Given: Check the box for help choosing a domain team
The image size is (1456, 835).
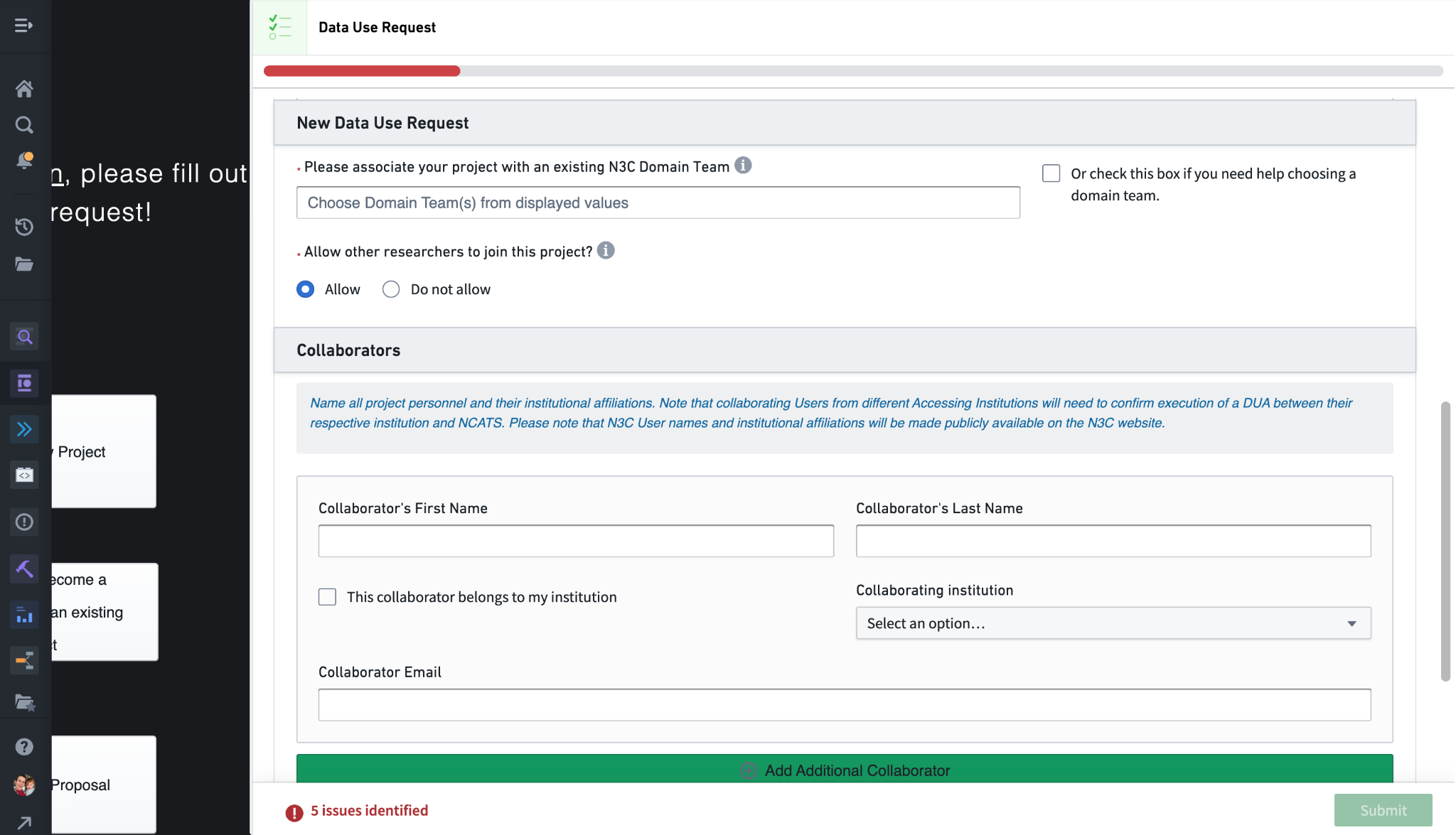Looking at the screenshot, I should point(1051,173).
